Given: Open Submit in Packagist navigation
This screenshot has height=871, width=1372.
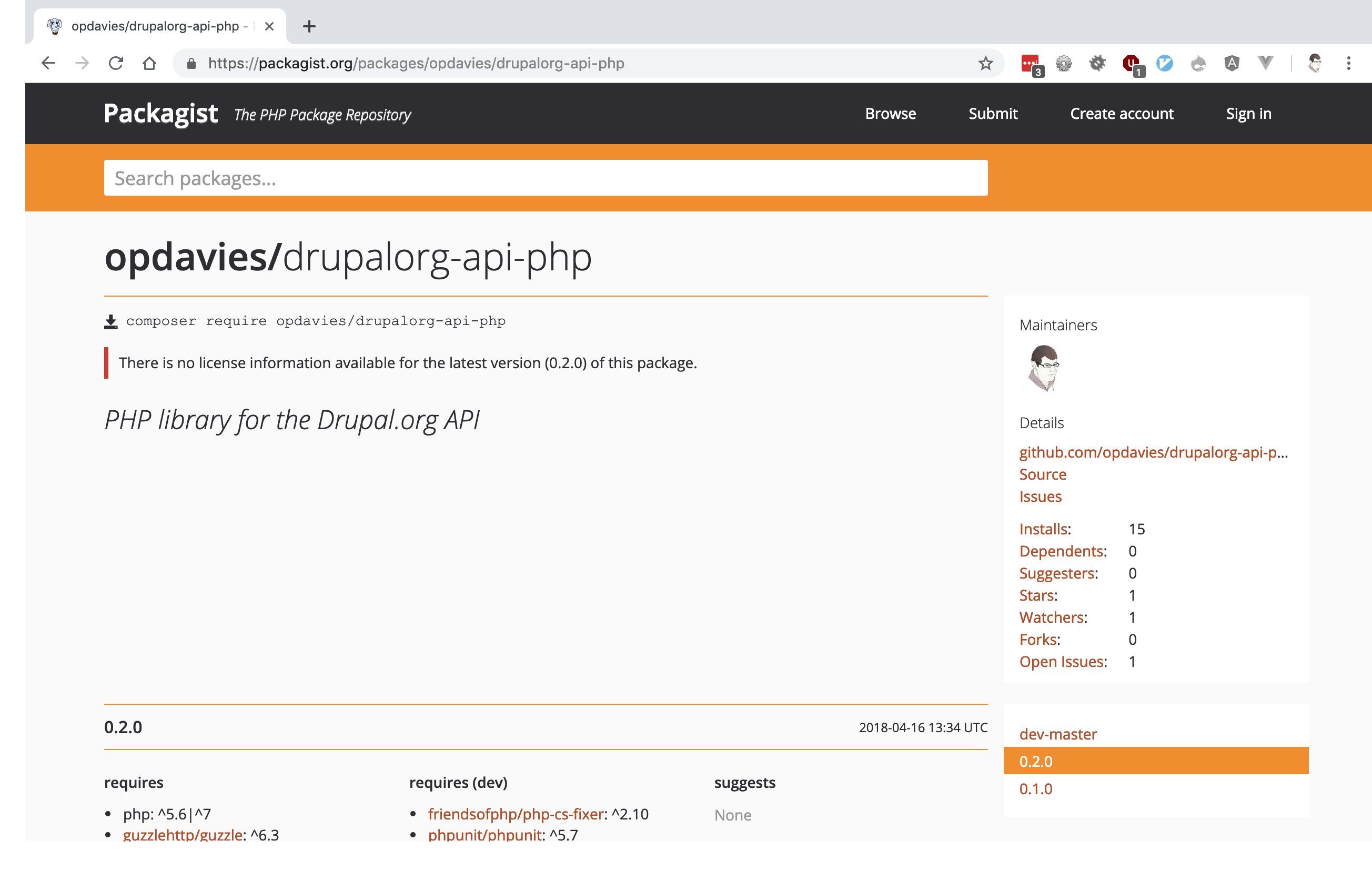Looking at the screenshot, I should [993, 114].
